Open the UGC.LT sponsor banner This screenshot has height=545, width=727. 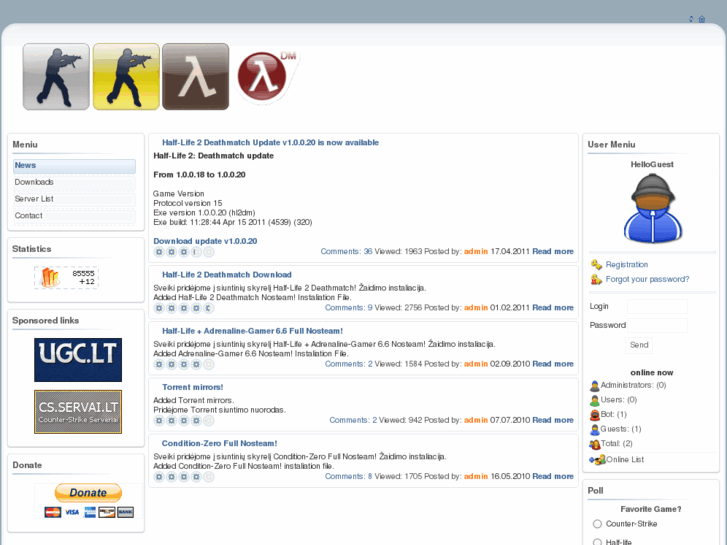pyautogui.click(x=78, y=360)
